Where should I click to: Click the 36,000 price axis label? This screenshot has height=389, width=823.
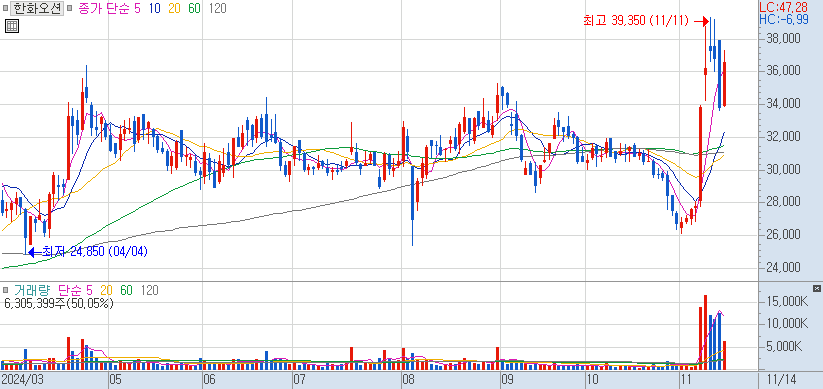pyautogui.click(x=785, y=71)
